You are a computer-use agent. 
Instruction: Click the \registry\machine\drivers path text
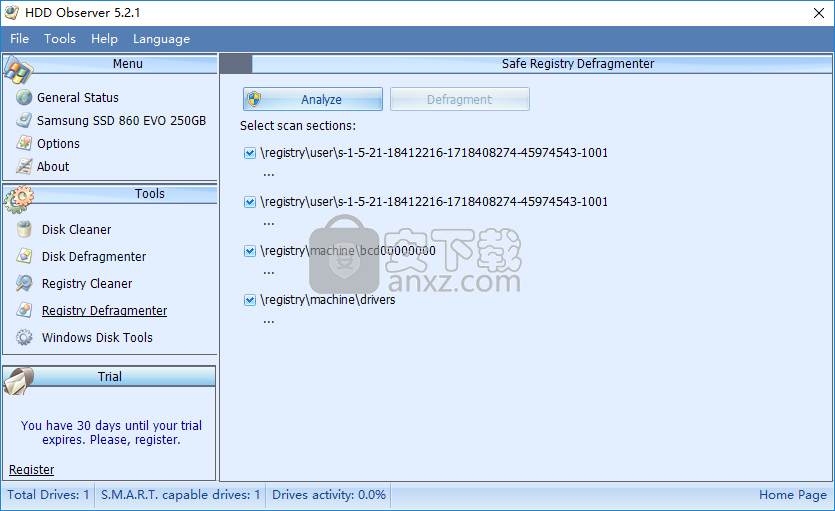[328, 300]
